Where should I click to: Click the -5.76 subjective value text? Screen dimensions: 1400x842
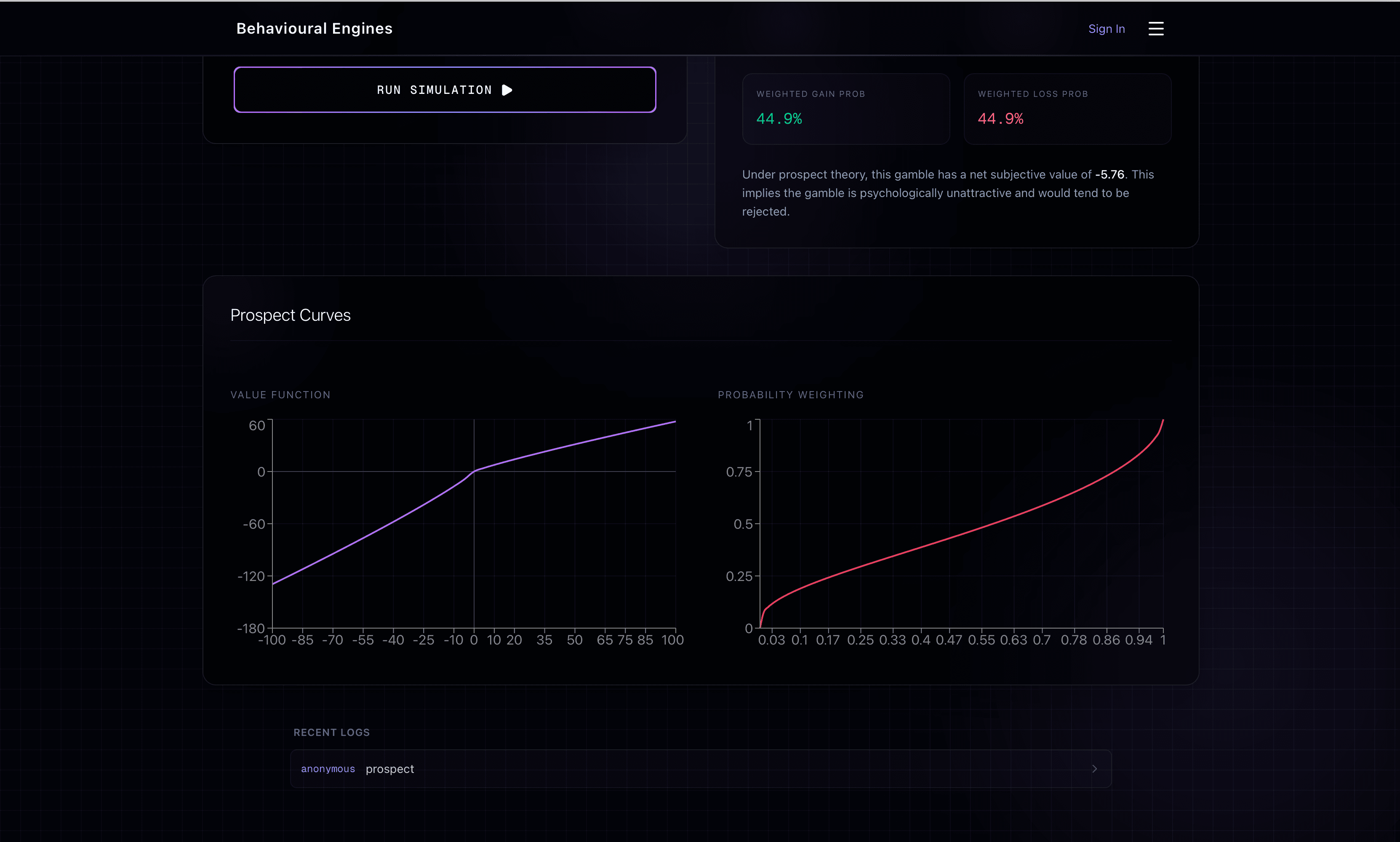tap(1109, 175)
